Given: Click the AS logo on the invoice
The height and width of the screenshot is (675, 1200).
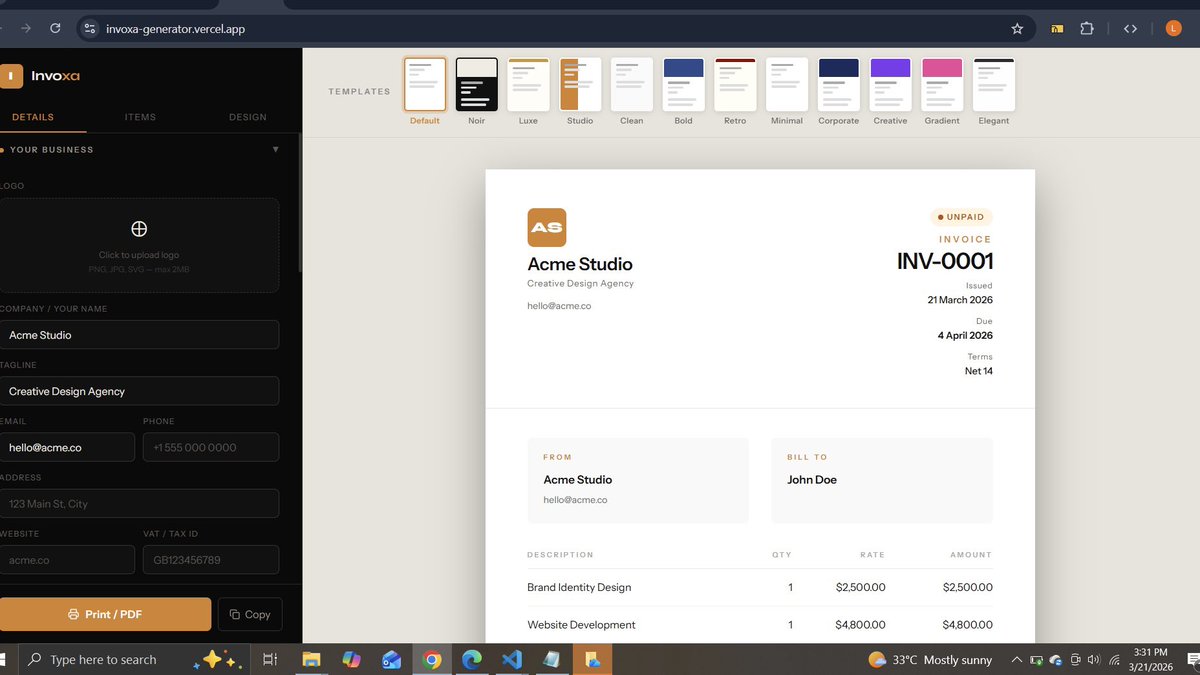Looking at the screenshot, I should click(547, 227).
